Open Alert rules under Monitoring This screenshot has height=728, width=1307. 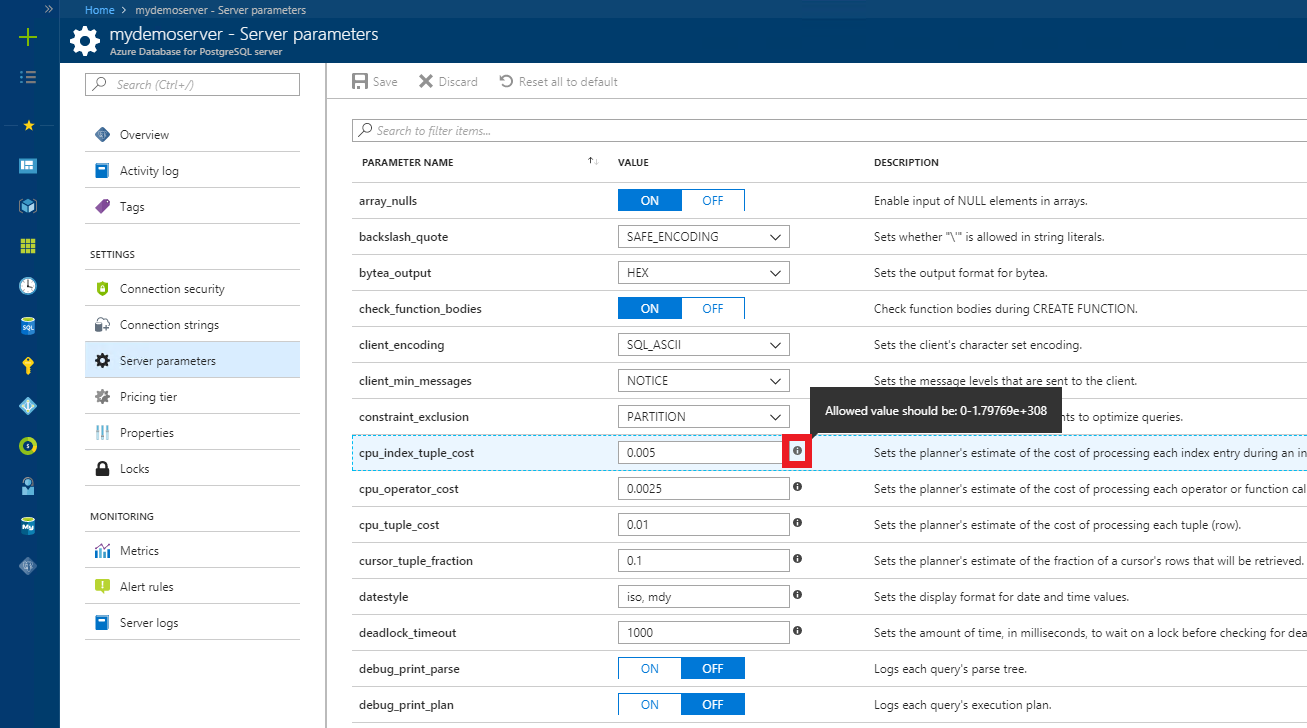point(193,587)
